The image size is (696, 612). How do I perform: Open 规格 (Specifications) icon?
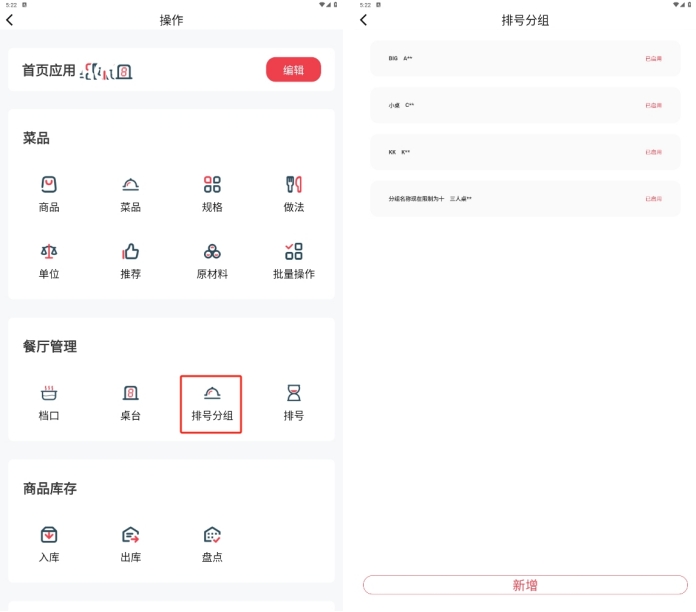[212, 184]
